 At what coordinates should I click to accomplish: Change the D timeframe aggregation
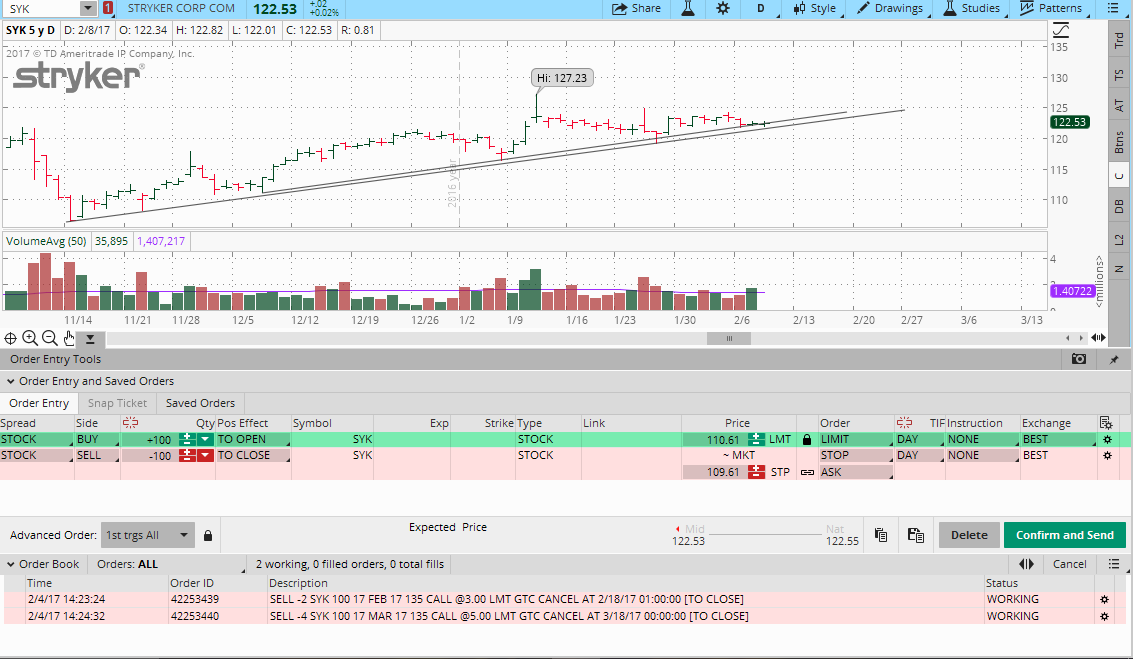tap(761, 9)
